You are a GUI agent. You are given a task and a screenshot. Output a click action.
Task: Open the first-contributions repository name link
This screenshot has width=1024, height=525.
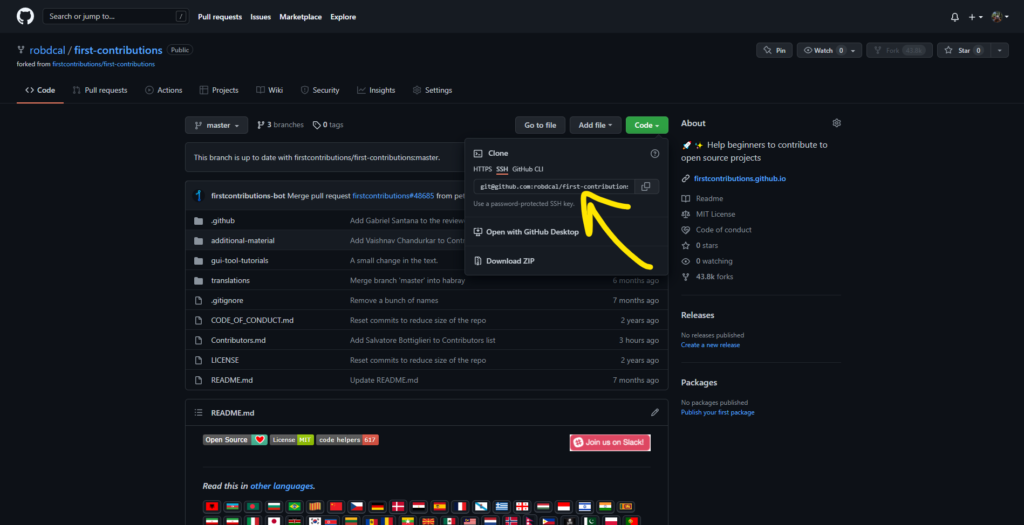pos(118,50)
